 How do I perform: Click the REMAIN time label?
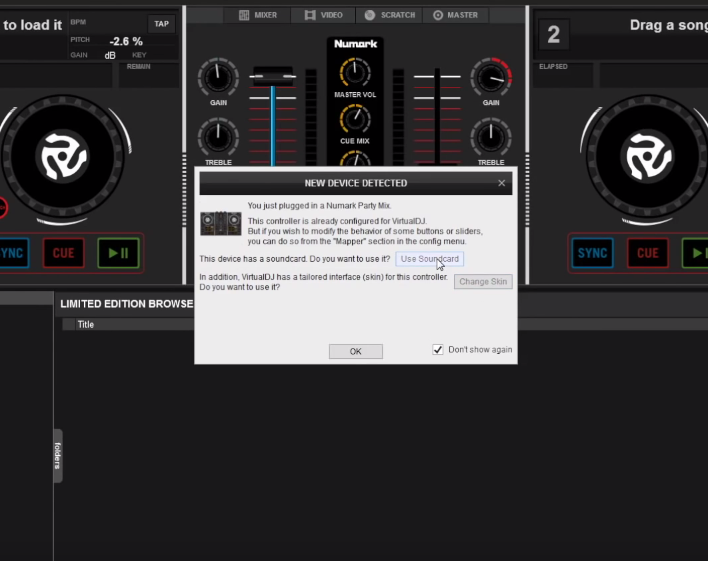[x=139, y=66]
